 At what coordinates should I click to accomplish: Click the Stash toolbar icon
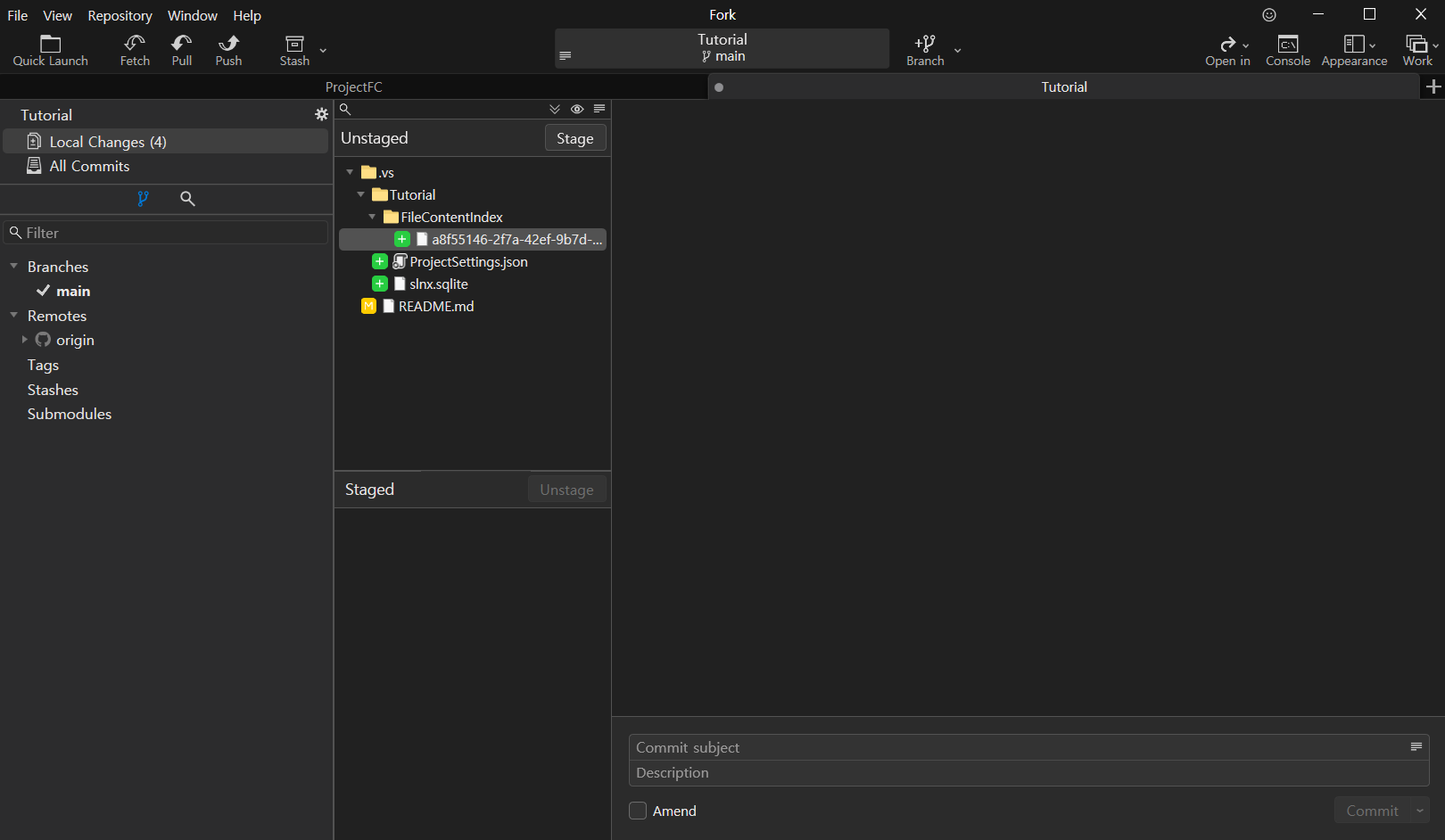tap(294, 44)
